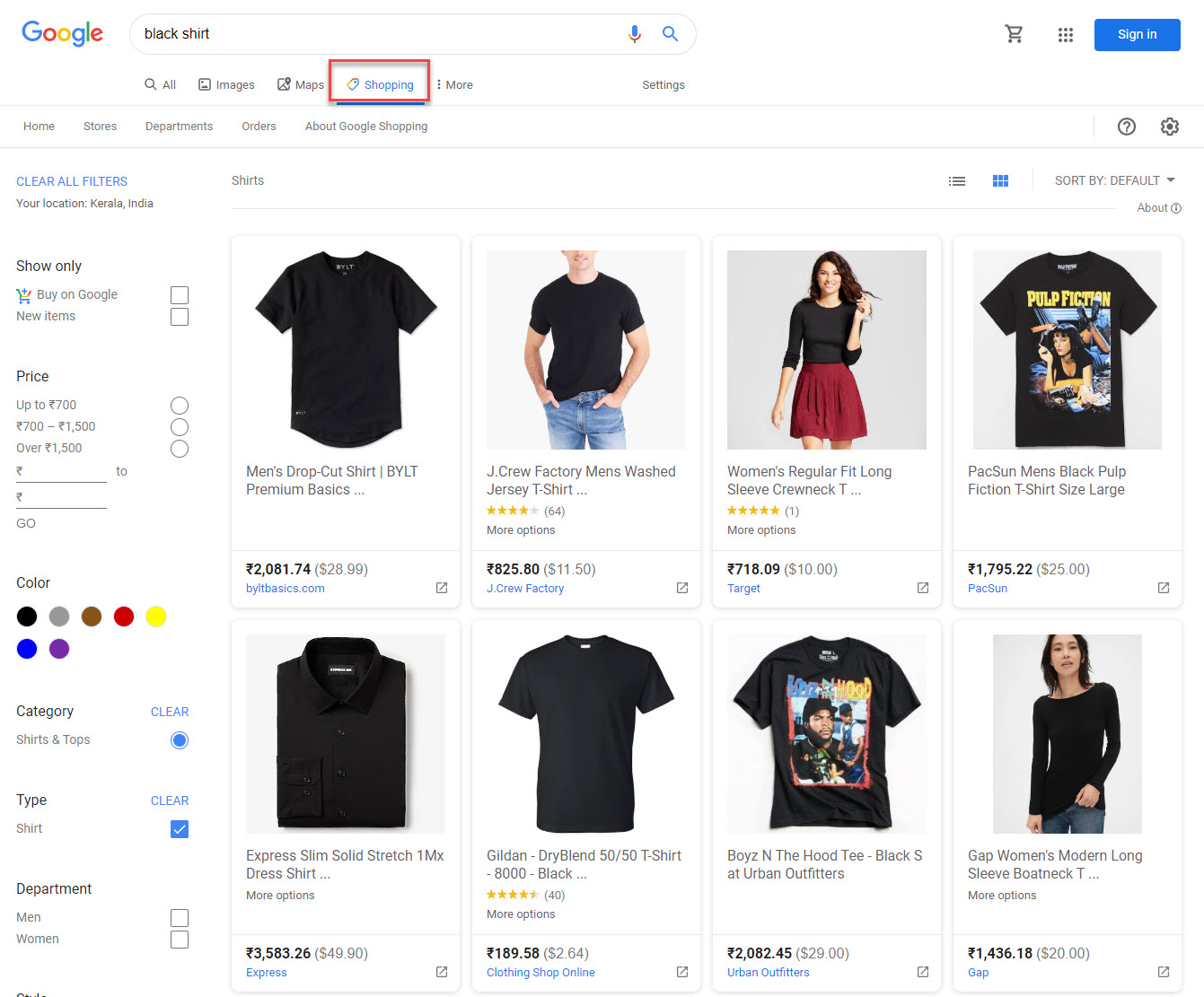The height and width of the screenshot is (997, 1204).
Task: Switch to list view layout
Action: [x=957, y=181]
